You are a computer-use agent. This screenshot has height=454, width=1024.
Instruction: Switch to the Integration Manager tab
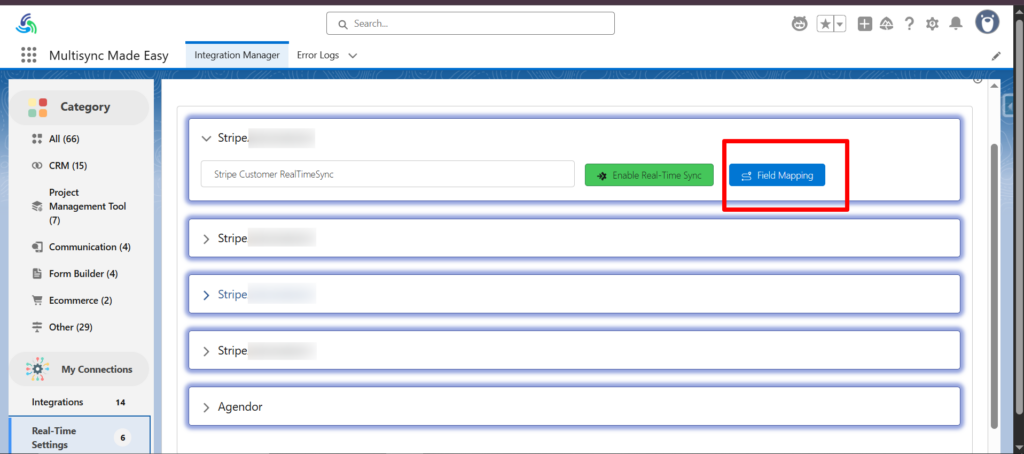237,56
